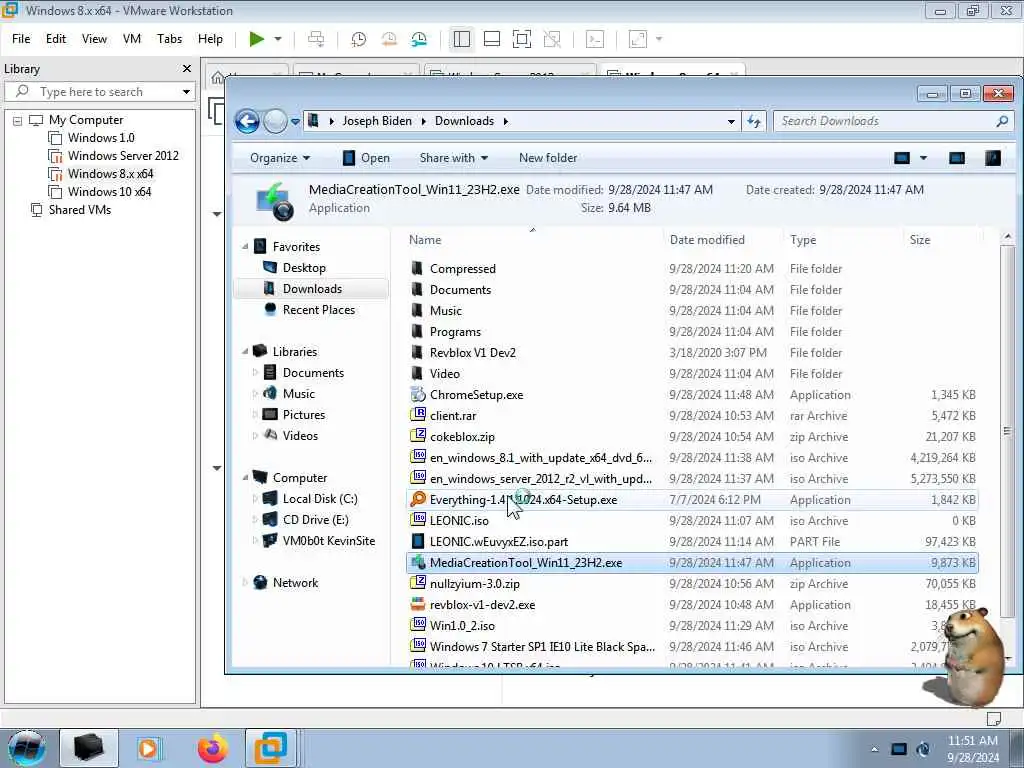Open Firefox from the taskbar
This screenshot has width=1024, height=768.
(x=213, y=748)
